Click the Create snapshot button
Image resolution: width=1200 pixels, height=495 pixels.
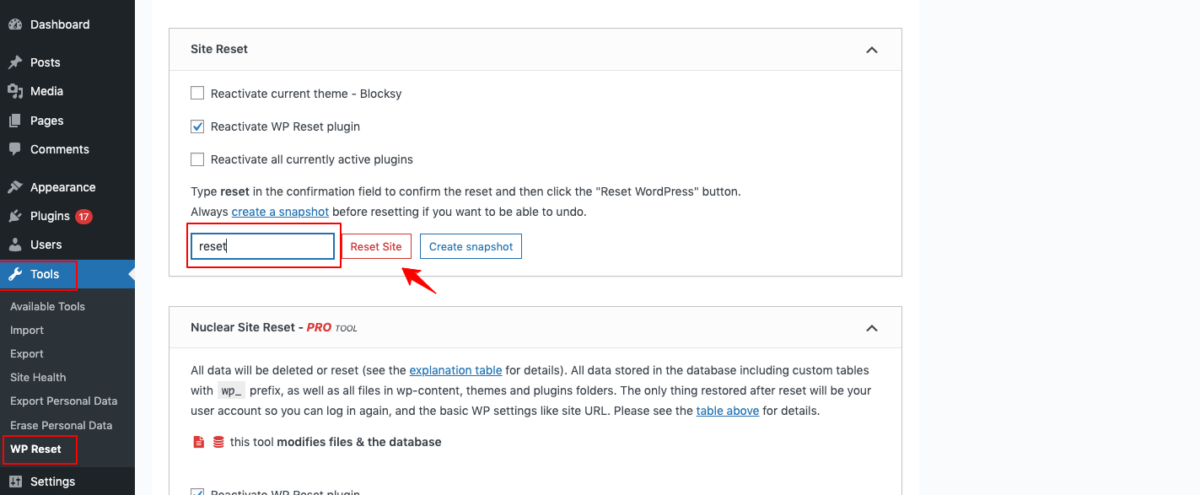[x=470, y=247]
